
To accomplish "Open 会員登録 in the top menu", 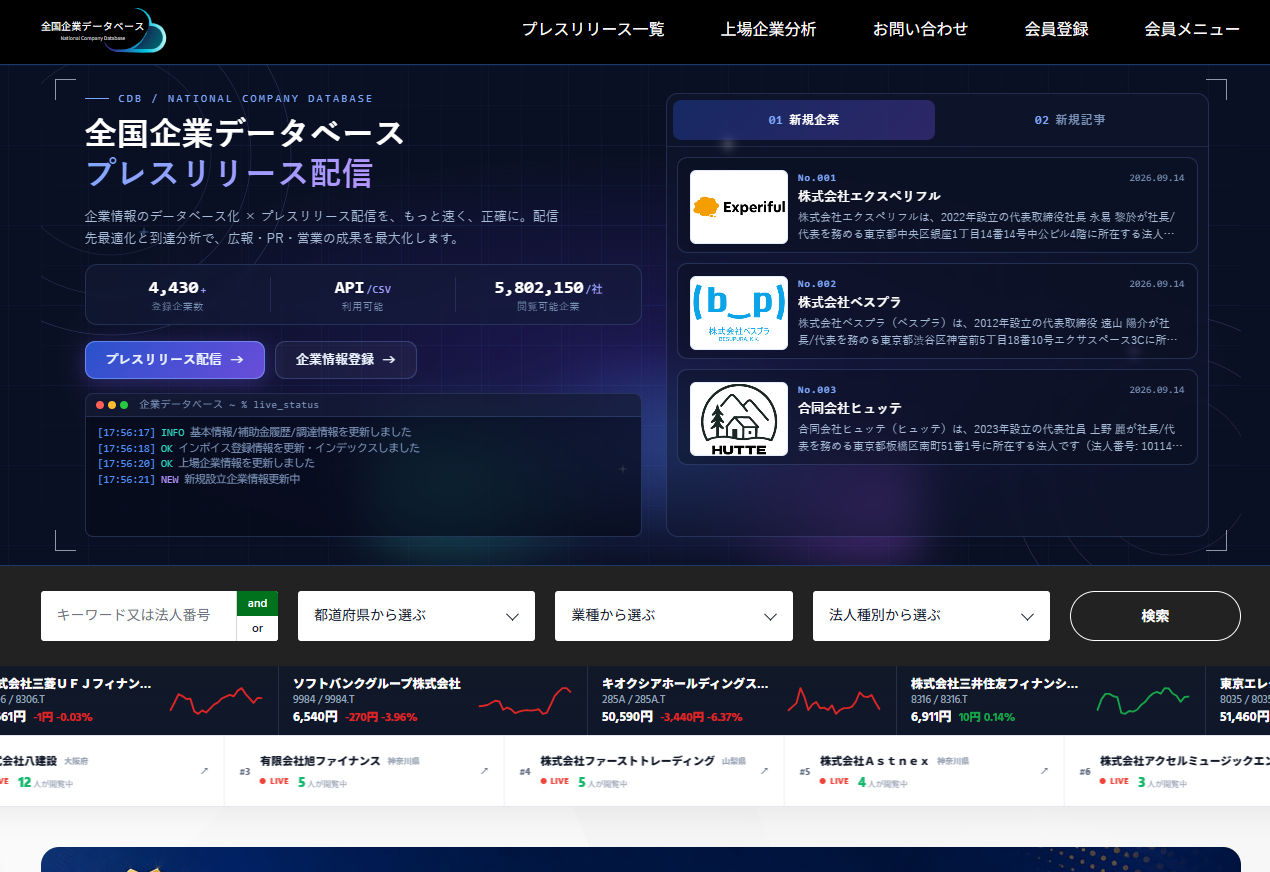I will (1057, 29).
